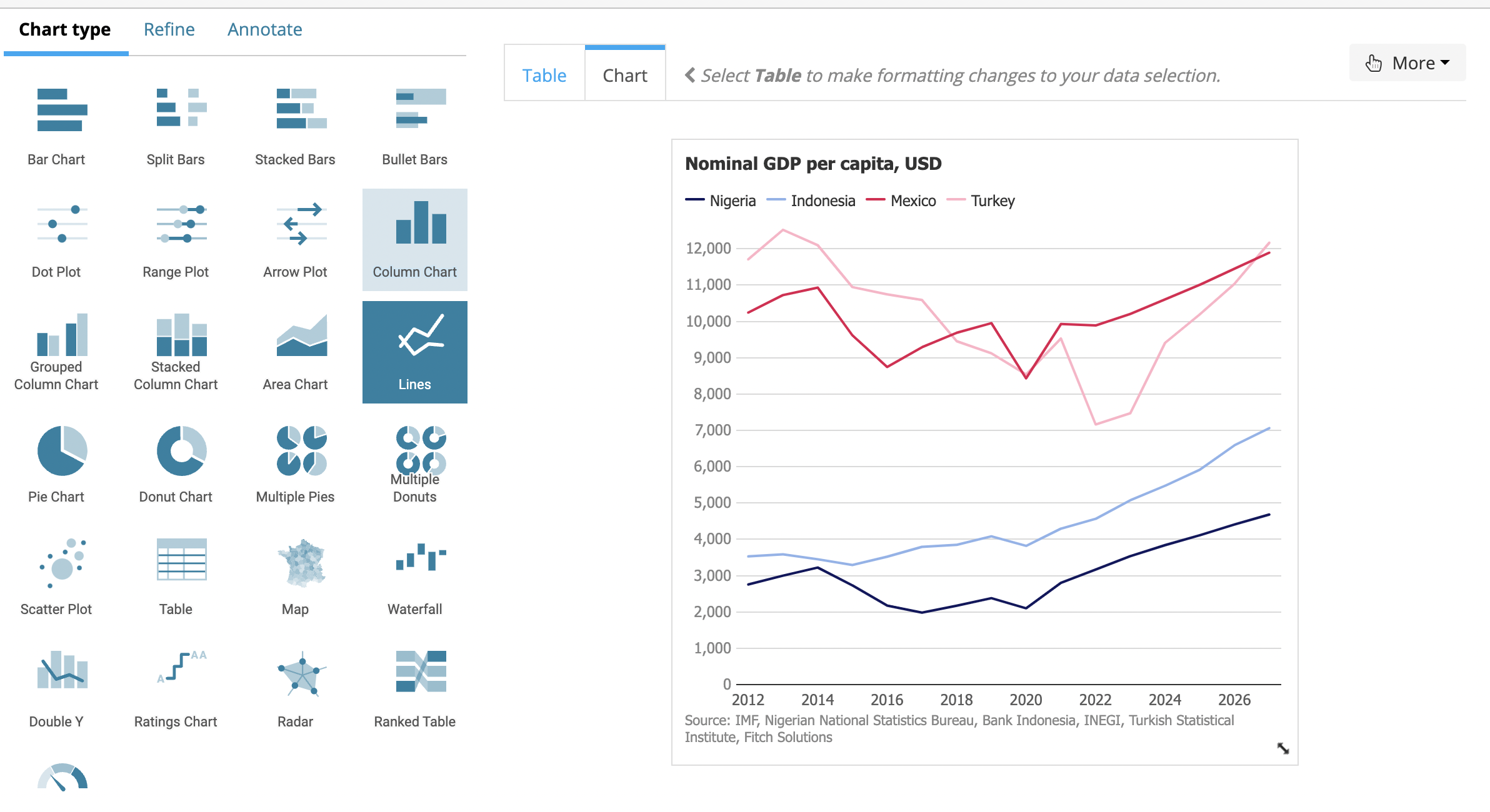Select the Map chart type
Image resolution: width=1490 pixels, height=812 pixels.
pos(301,563)
